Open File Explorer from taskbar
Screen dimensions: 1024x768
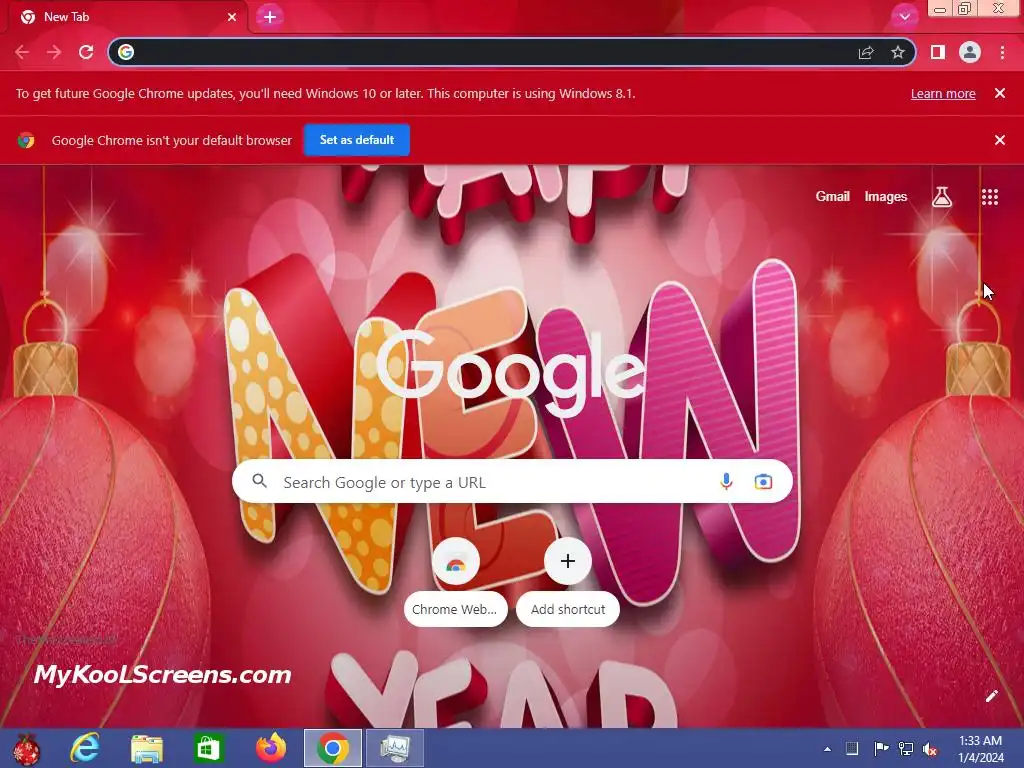[x=147, y=748]
